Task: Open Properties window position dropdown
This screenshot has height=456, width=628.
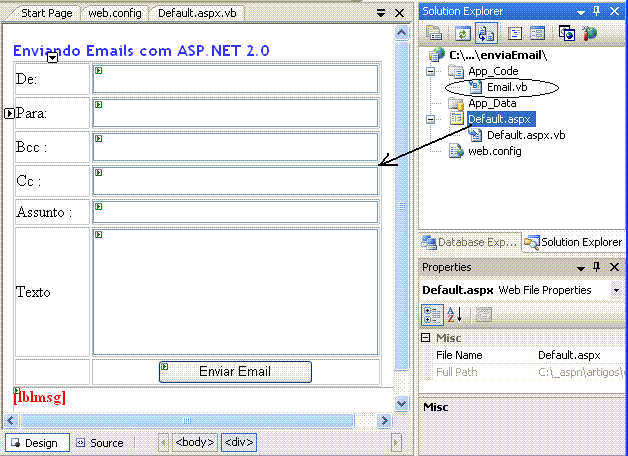Action: pyautogui.click(x=581, y=268)
